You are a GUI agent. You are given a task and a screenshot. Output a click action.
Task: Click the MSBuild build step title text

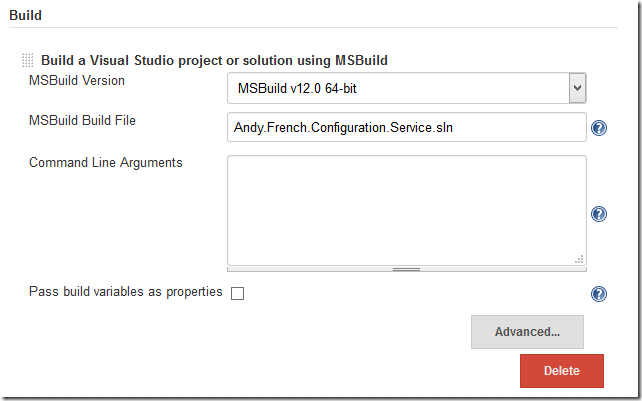coord(214,61)
